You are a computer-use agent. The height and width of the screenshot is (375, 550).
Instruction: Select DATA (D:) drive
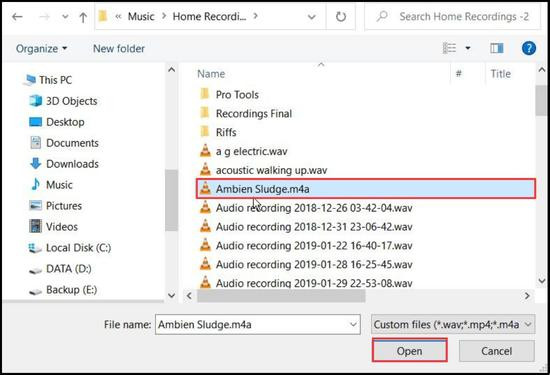click(68, 269)
